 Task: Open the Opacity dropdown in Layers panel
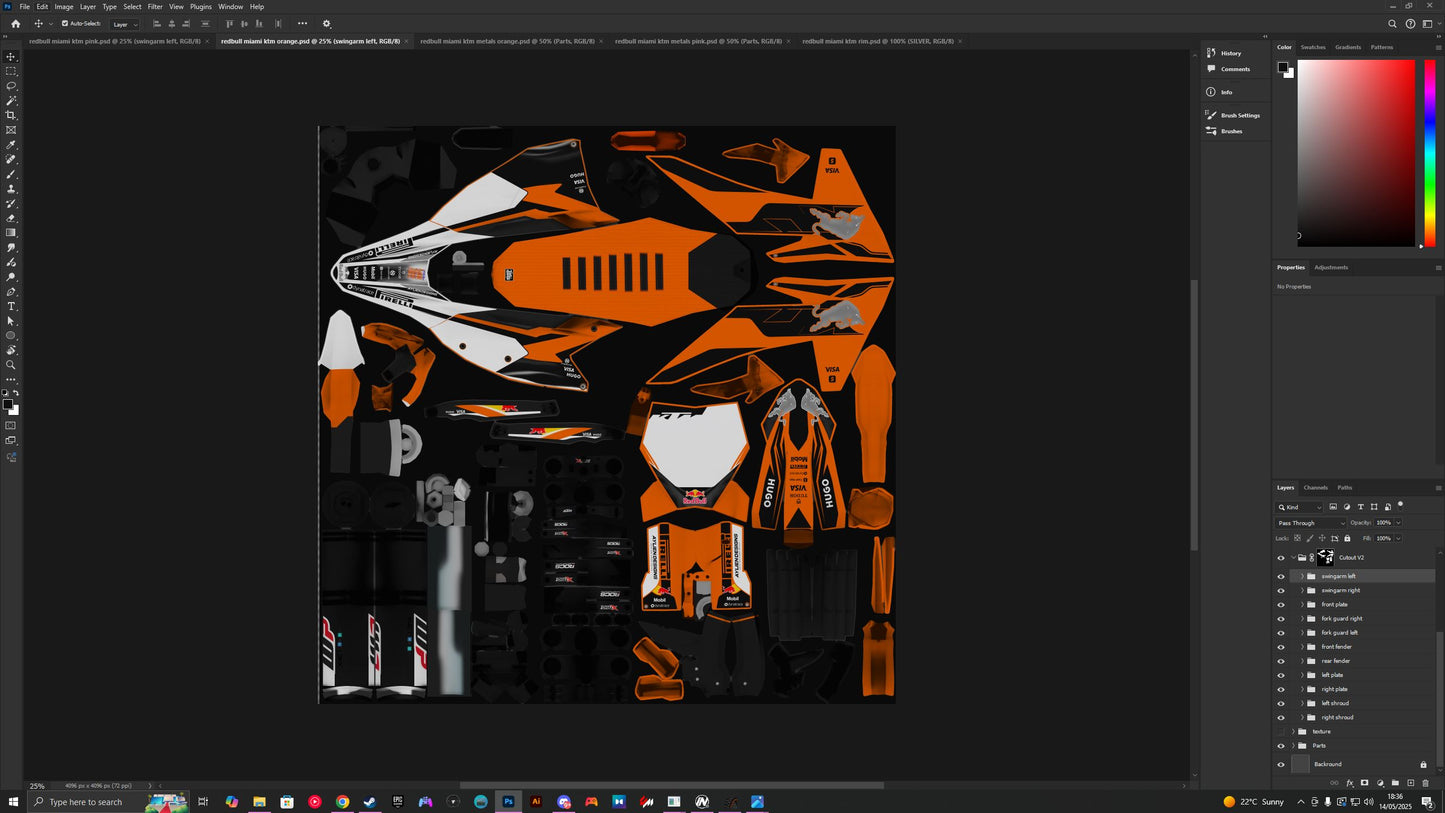[x=1398, y=522]
